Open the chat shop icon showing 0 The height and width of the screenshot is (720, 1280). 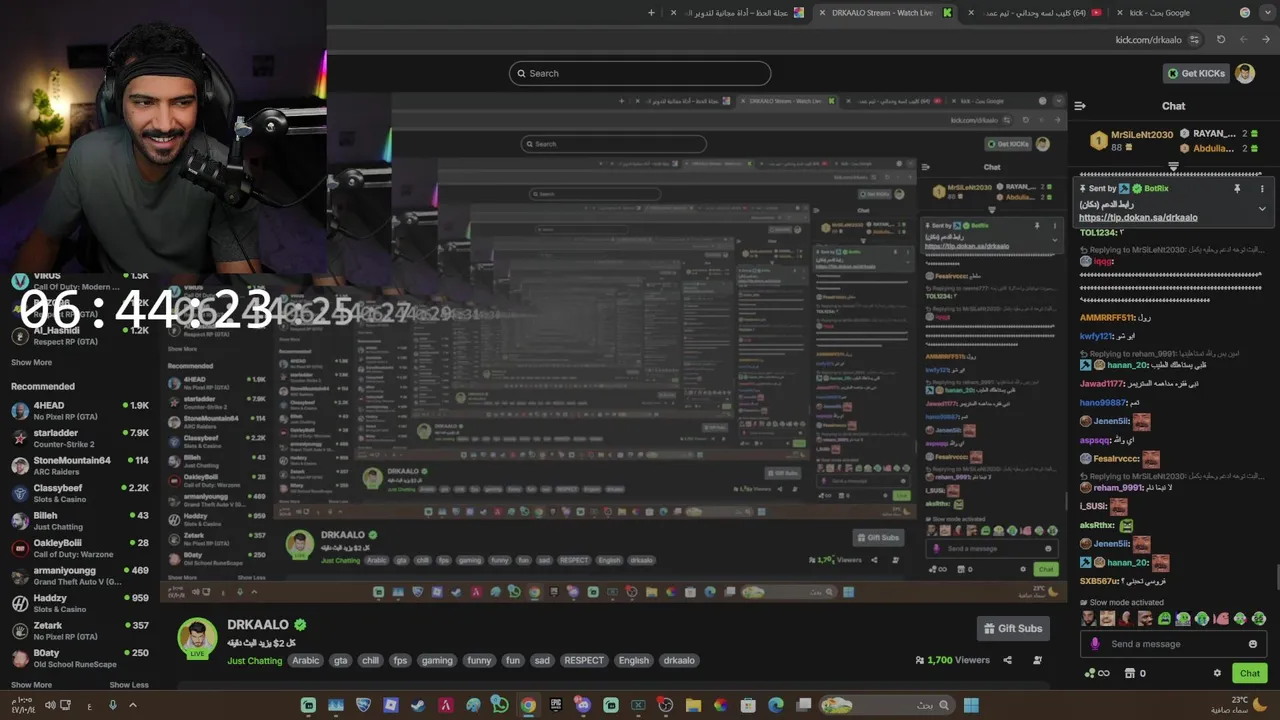tap(1135, 673)
